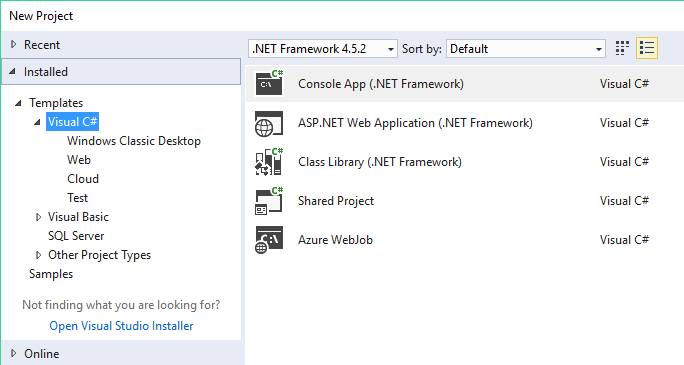Open the Sort by Default dropdown
Viewport: 684px width, 365px height.
[x=526, y=48]
